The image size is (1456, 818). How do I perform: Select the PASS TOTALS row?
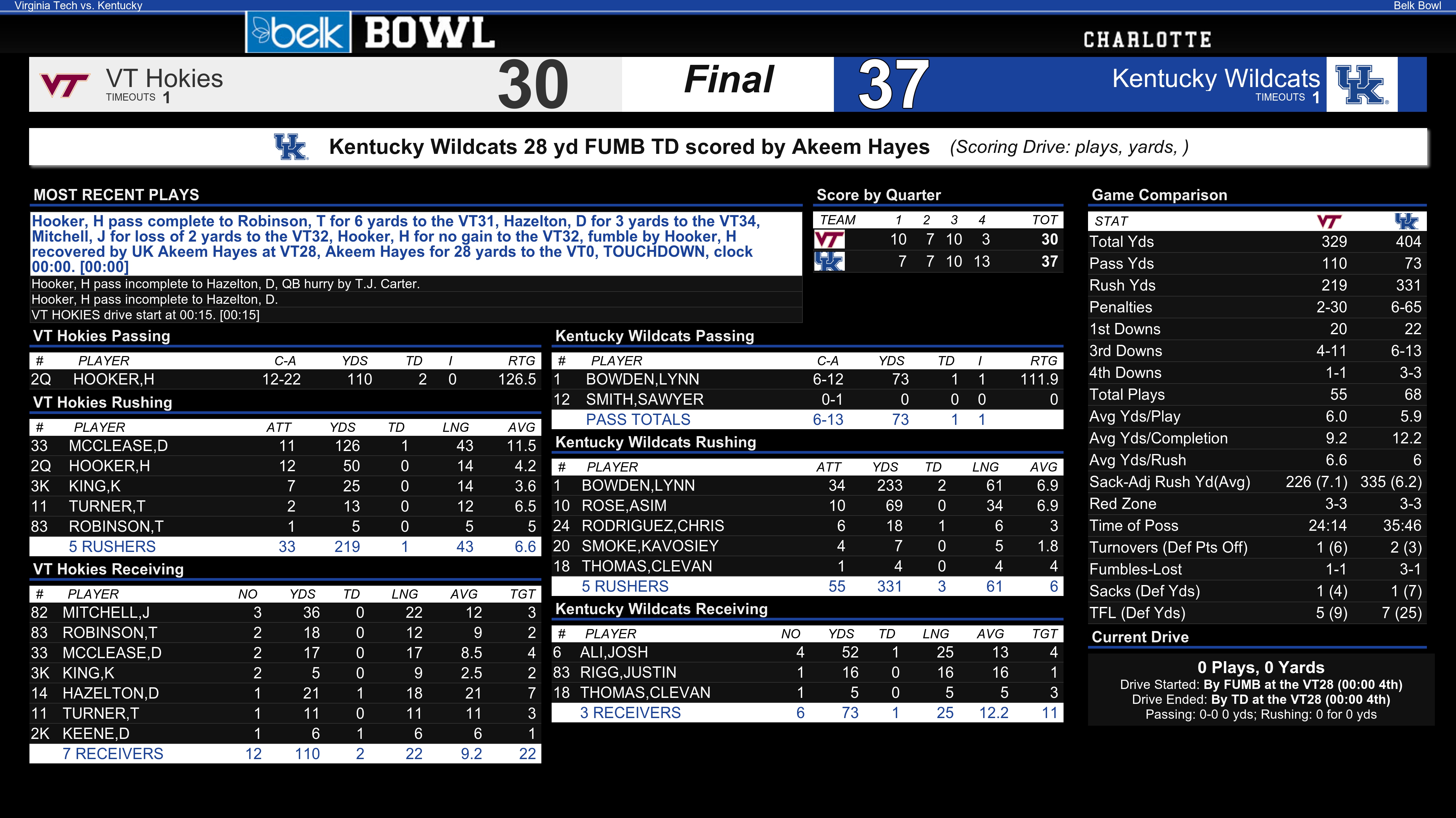[807, 420]
